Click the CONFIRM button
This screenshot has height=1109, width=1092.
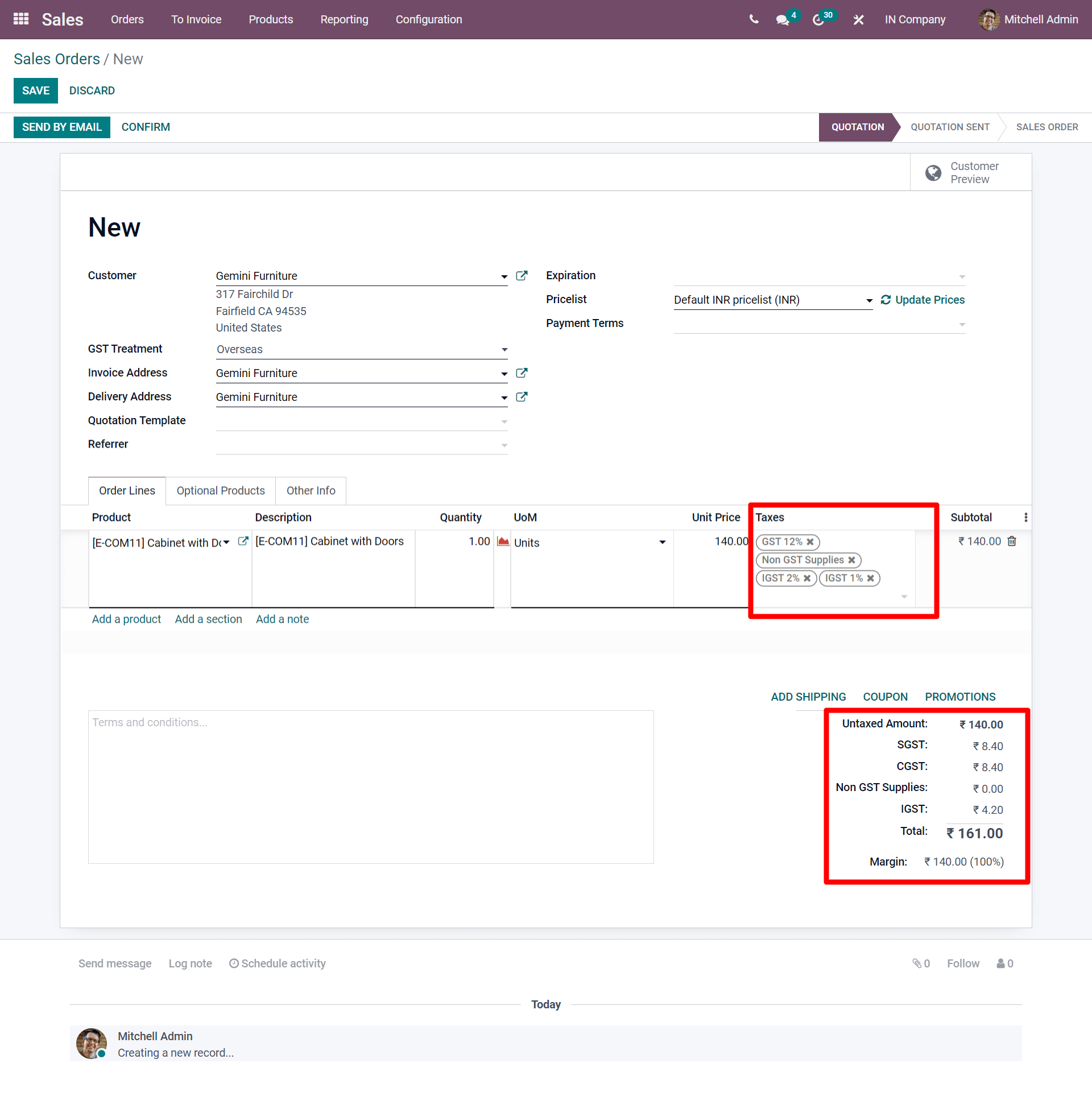145,127
